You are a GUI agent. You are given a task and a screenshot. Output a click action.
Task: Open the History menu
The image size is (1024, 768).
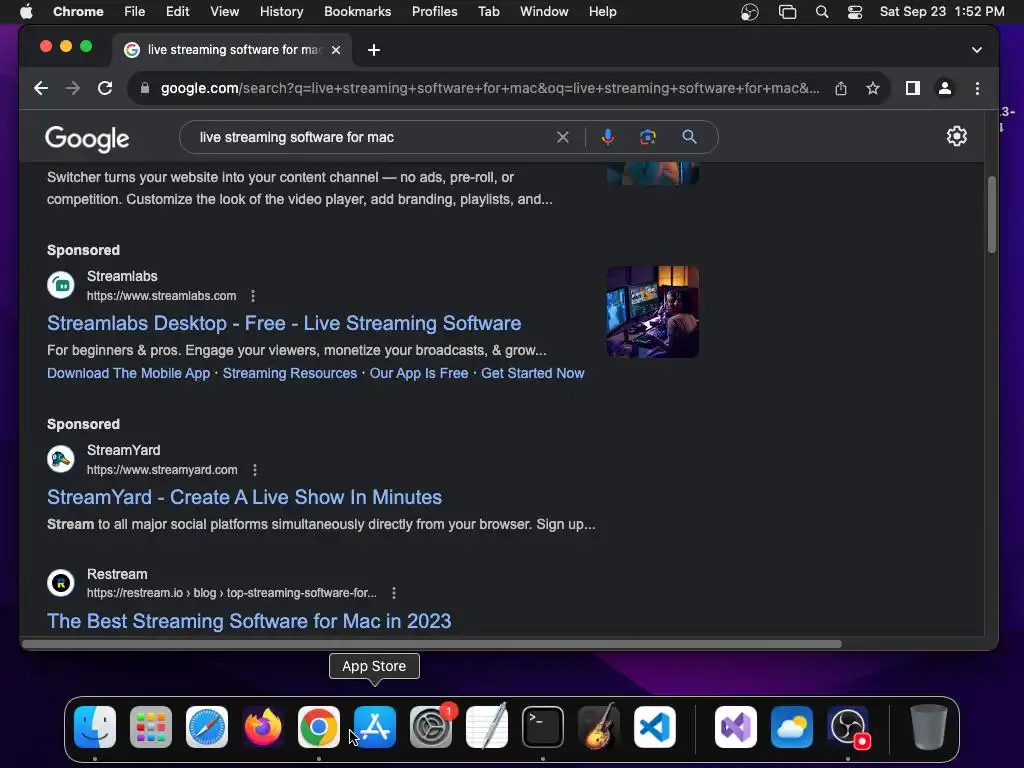281,12
